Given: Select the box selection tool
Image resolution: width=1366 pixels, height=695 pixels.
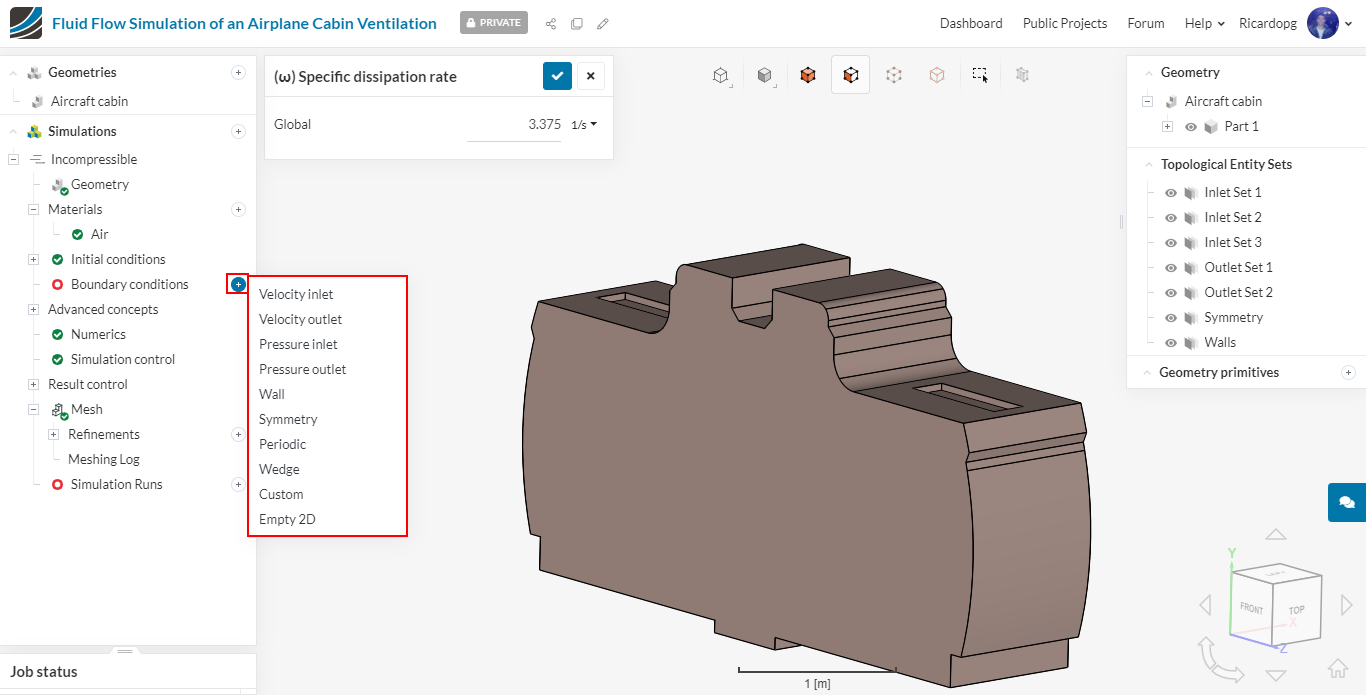Looking at the screenshot, I should 980,75.
